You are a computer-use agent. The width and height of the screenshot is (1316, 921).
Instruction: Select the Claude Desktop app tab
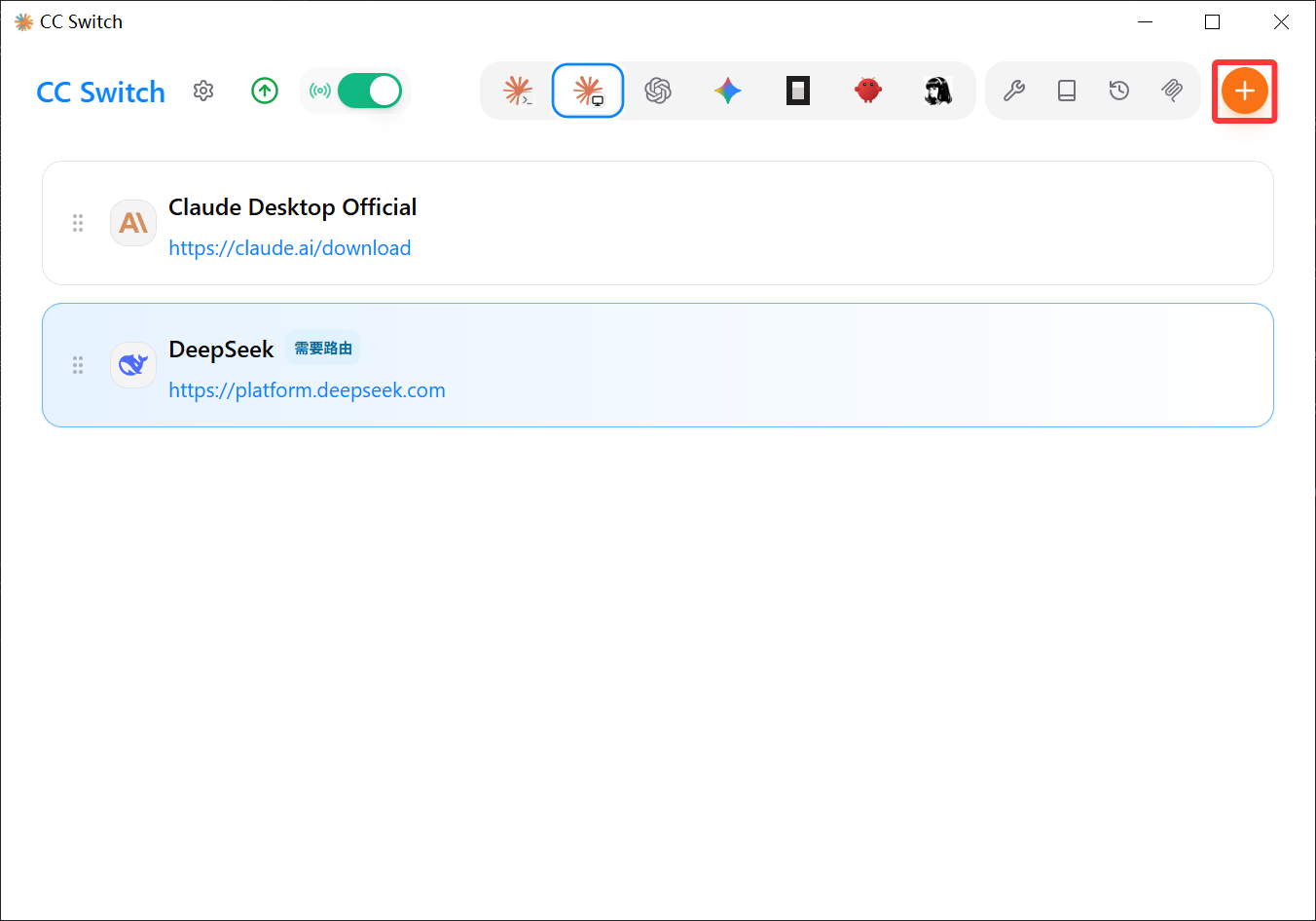(588, 91)
